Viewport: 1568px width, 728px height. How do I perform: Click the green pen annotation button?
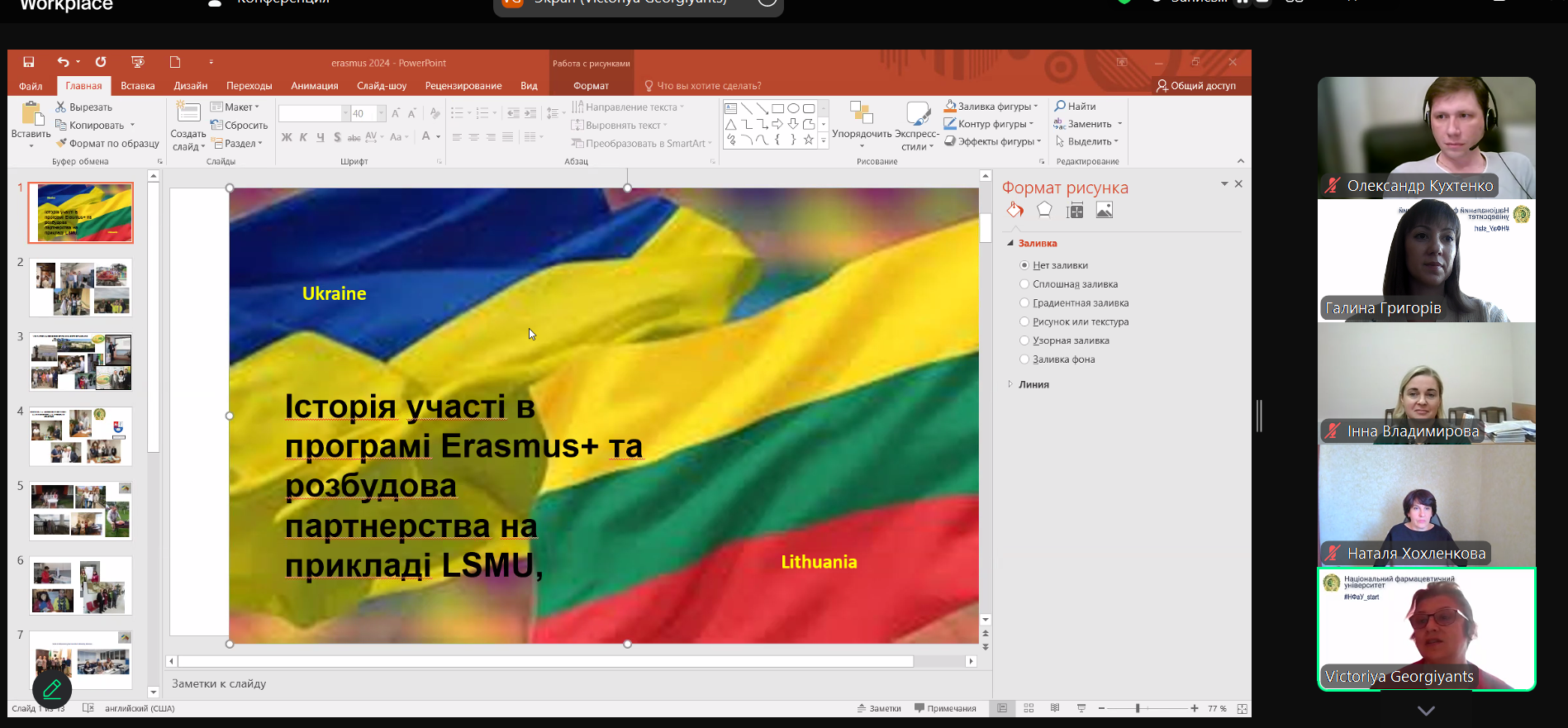pos(52,688)
